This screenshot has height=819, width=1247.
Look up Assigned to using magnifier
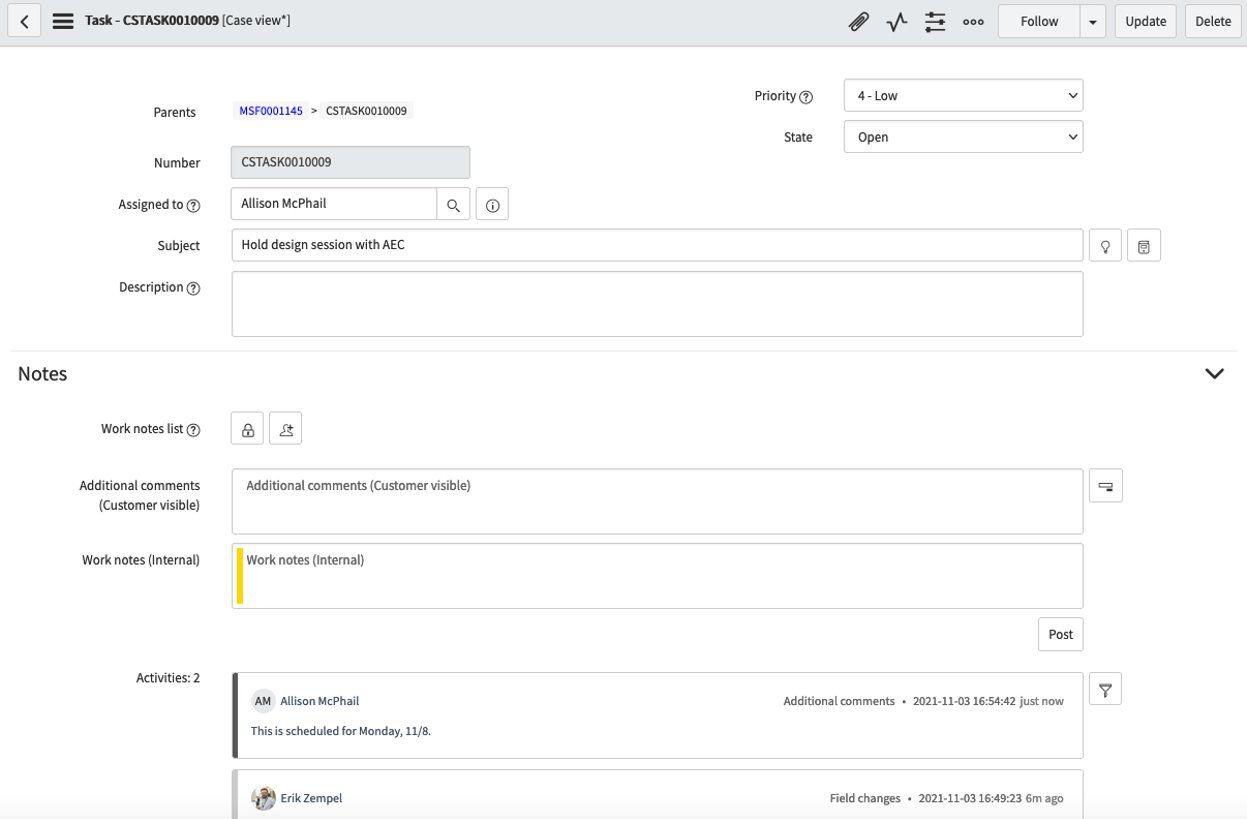point(453,204)
